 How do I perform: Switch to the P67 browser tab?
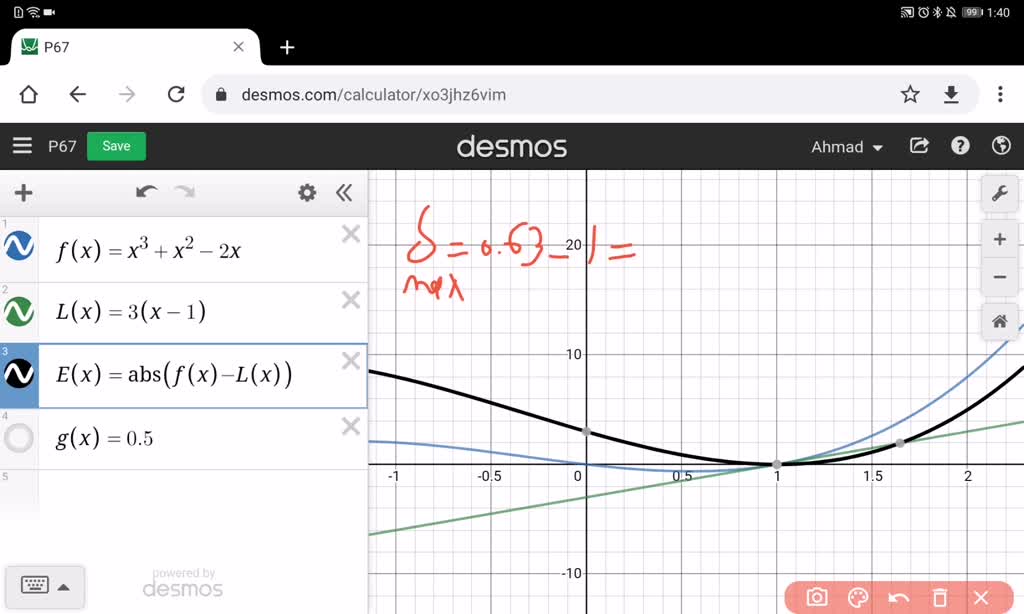click(120, 46)
